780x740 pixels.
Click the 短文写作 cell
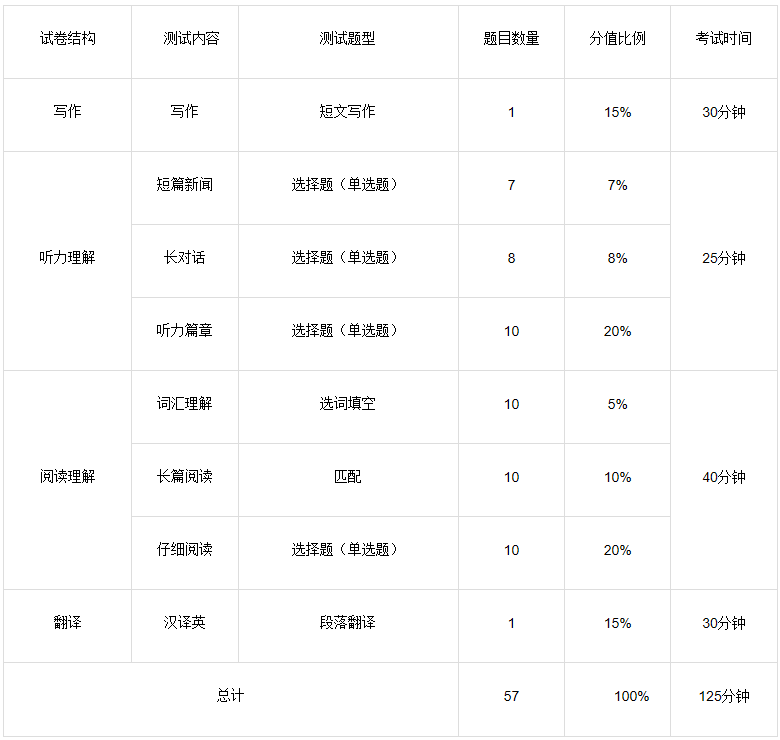click(348, 115)
